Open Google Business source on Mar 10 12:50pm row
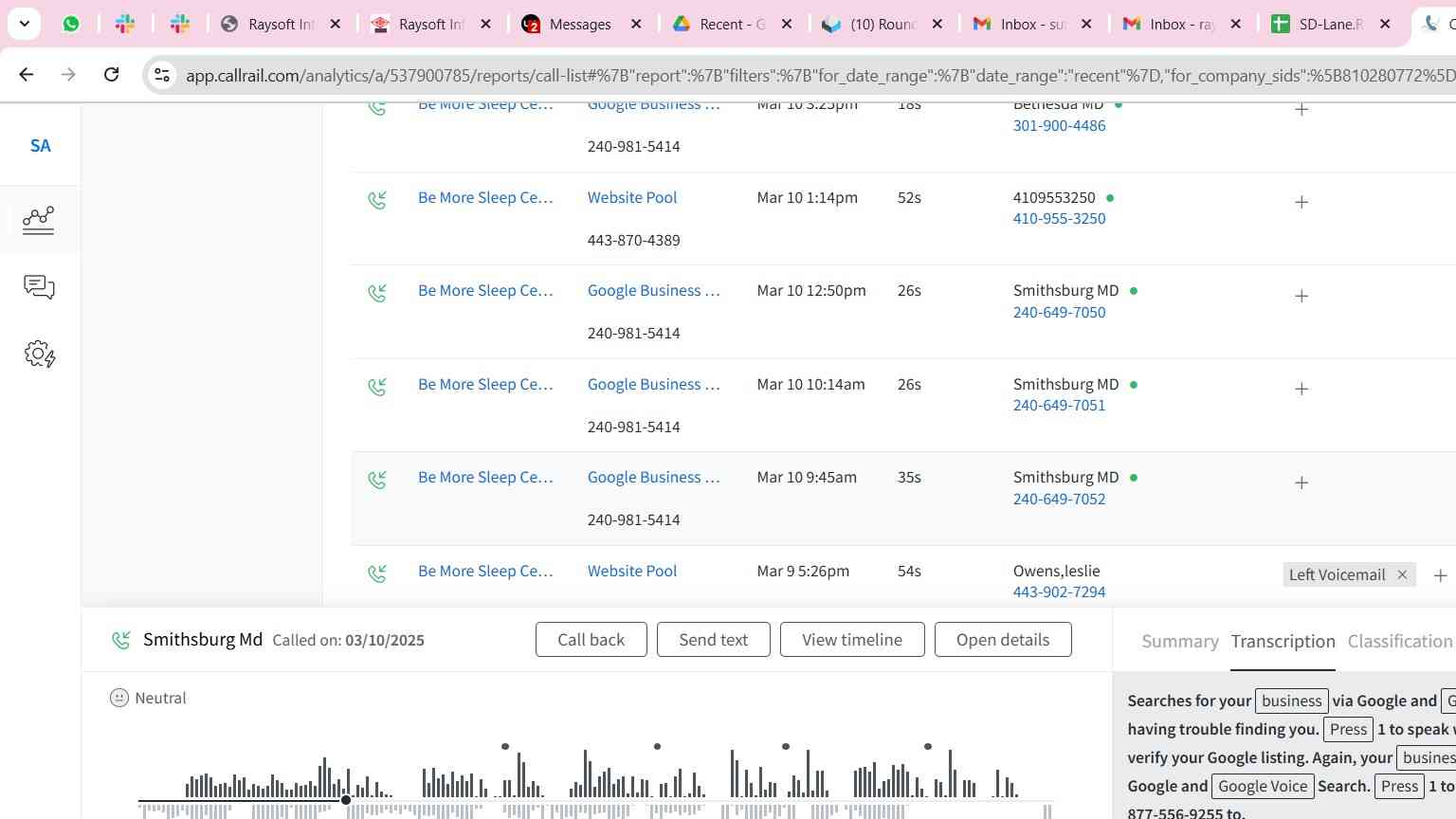Viewport: 1456px width, 819px height. [653, 290]
